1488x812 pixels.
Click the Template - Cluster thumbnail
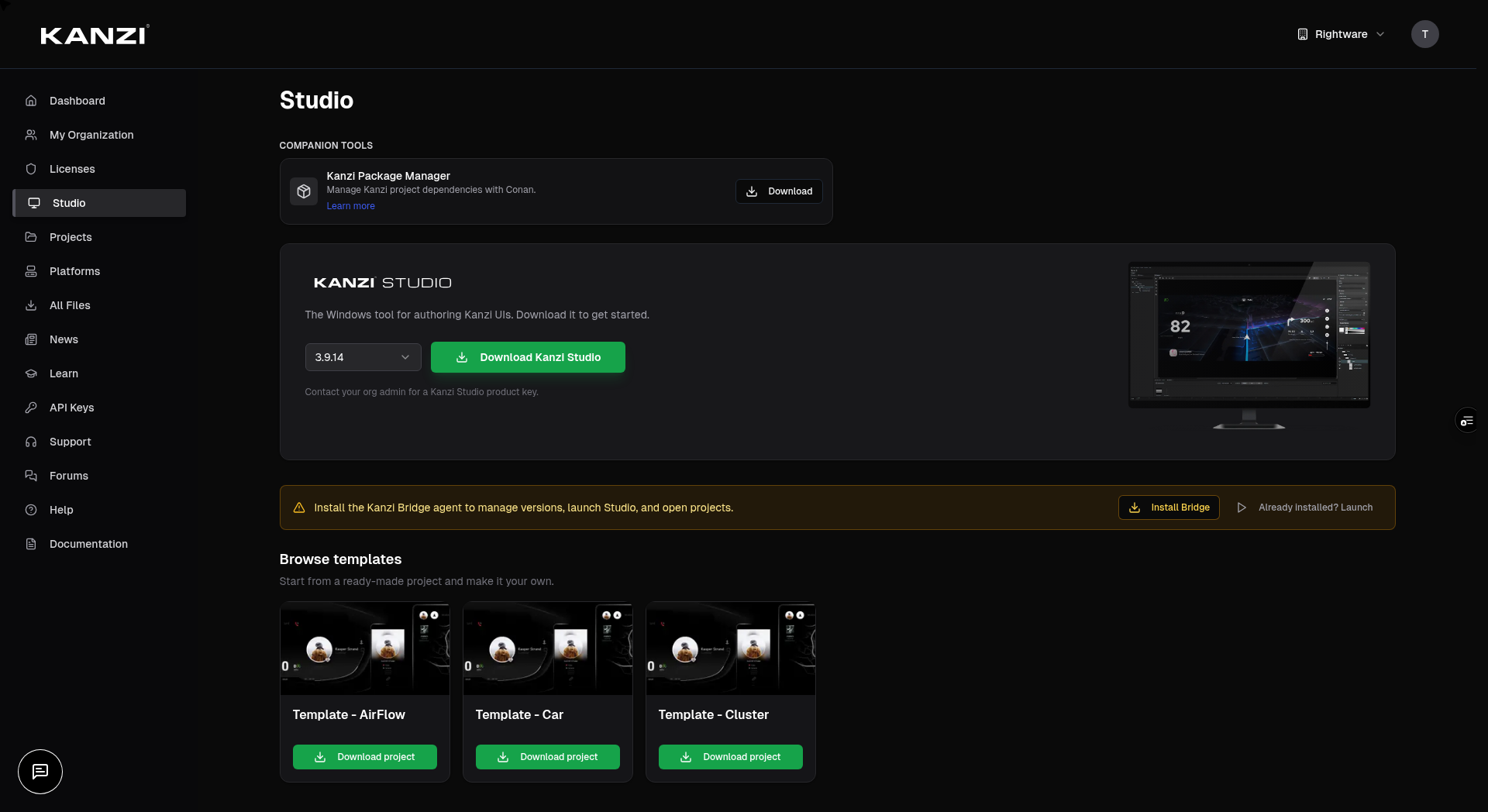(731, 649)
